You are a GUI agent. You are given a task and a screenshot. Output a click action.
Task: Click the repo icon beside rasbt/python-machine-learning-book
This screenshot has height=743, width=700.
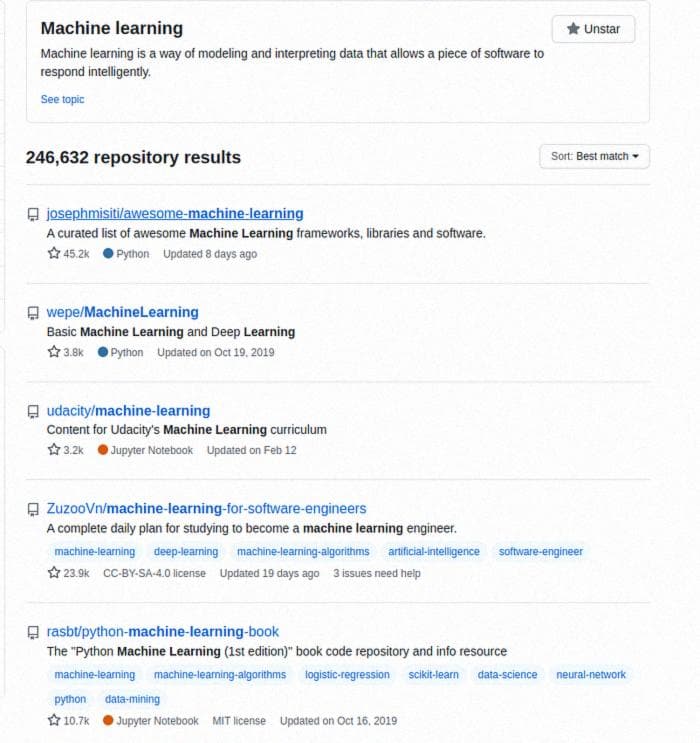(x=33, y=633)
